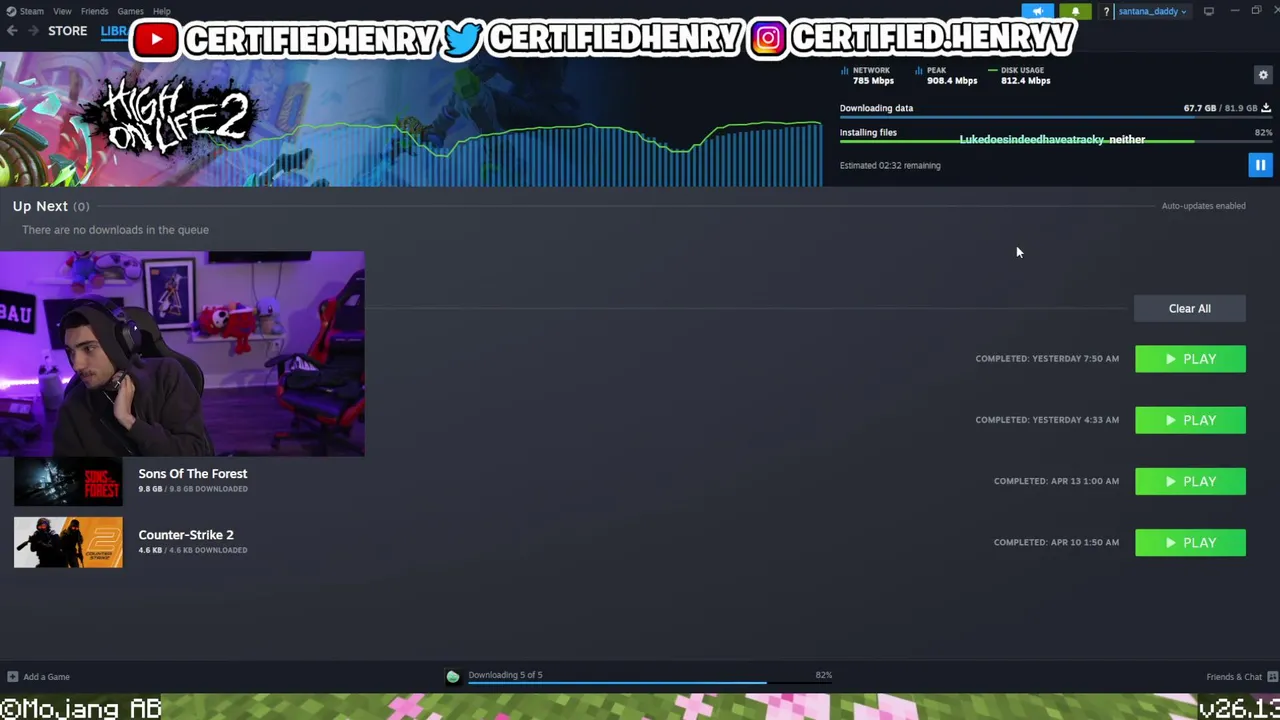Screen dimensions: 1280x720
Task: Click the network throughput graph
Action: (530, 152)
